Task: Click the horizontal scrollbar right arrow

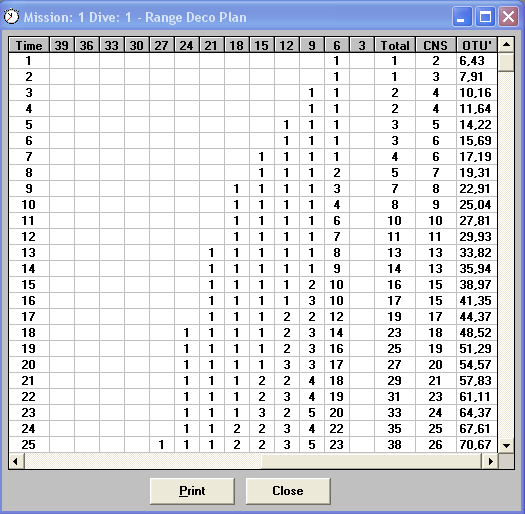Action: [x=491, y=461]
